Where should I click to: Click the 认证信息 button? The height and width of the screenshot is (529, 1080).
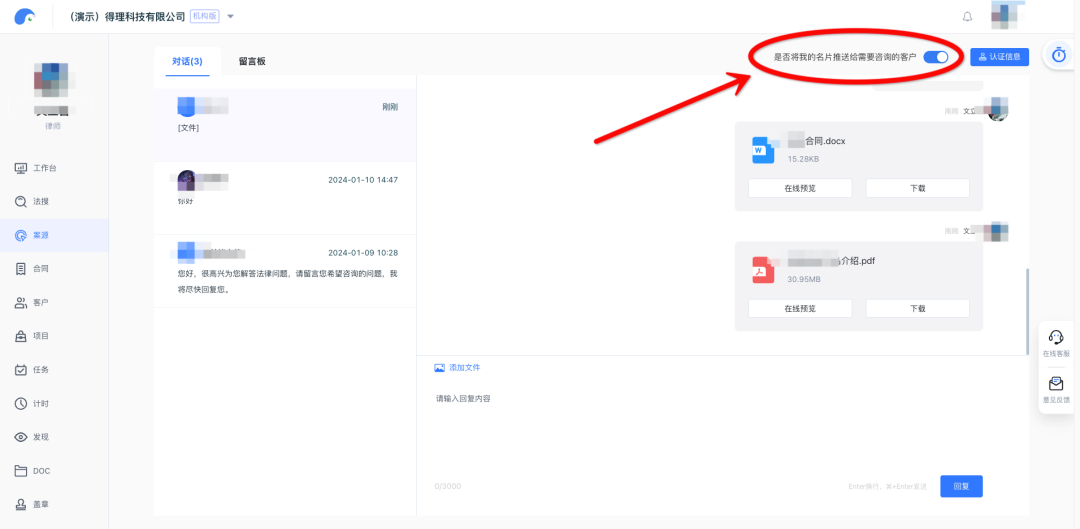999,57
